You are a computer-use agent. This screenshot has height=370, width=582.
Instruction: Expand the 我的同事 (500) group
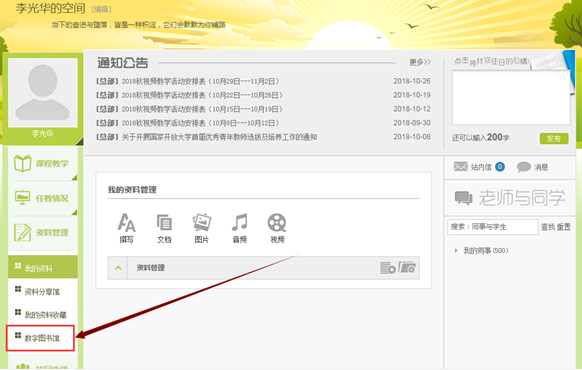pos(456,251)
